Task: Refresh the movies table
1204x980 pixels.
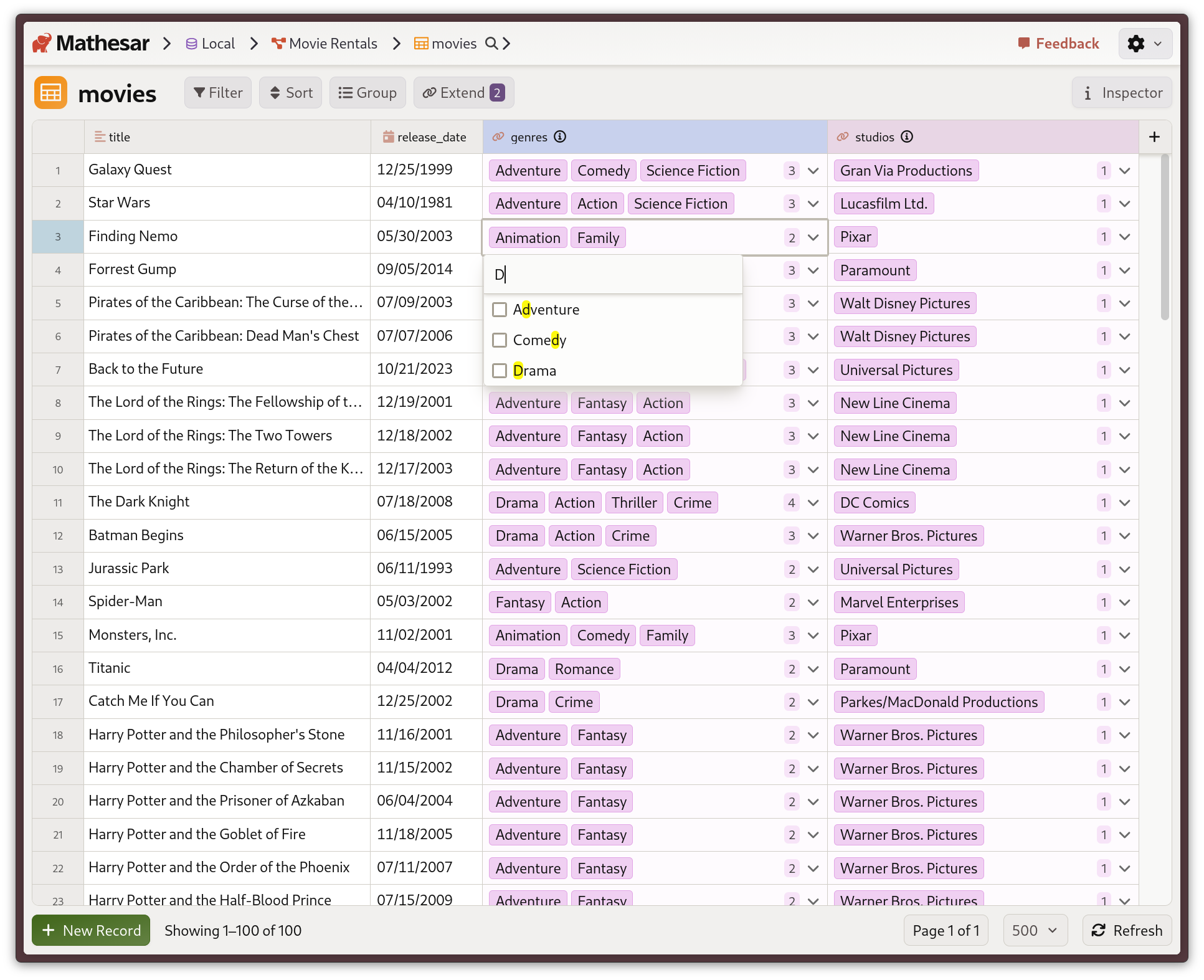Action: 1127,930
